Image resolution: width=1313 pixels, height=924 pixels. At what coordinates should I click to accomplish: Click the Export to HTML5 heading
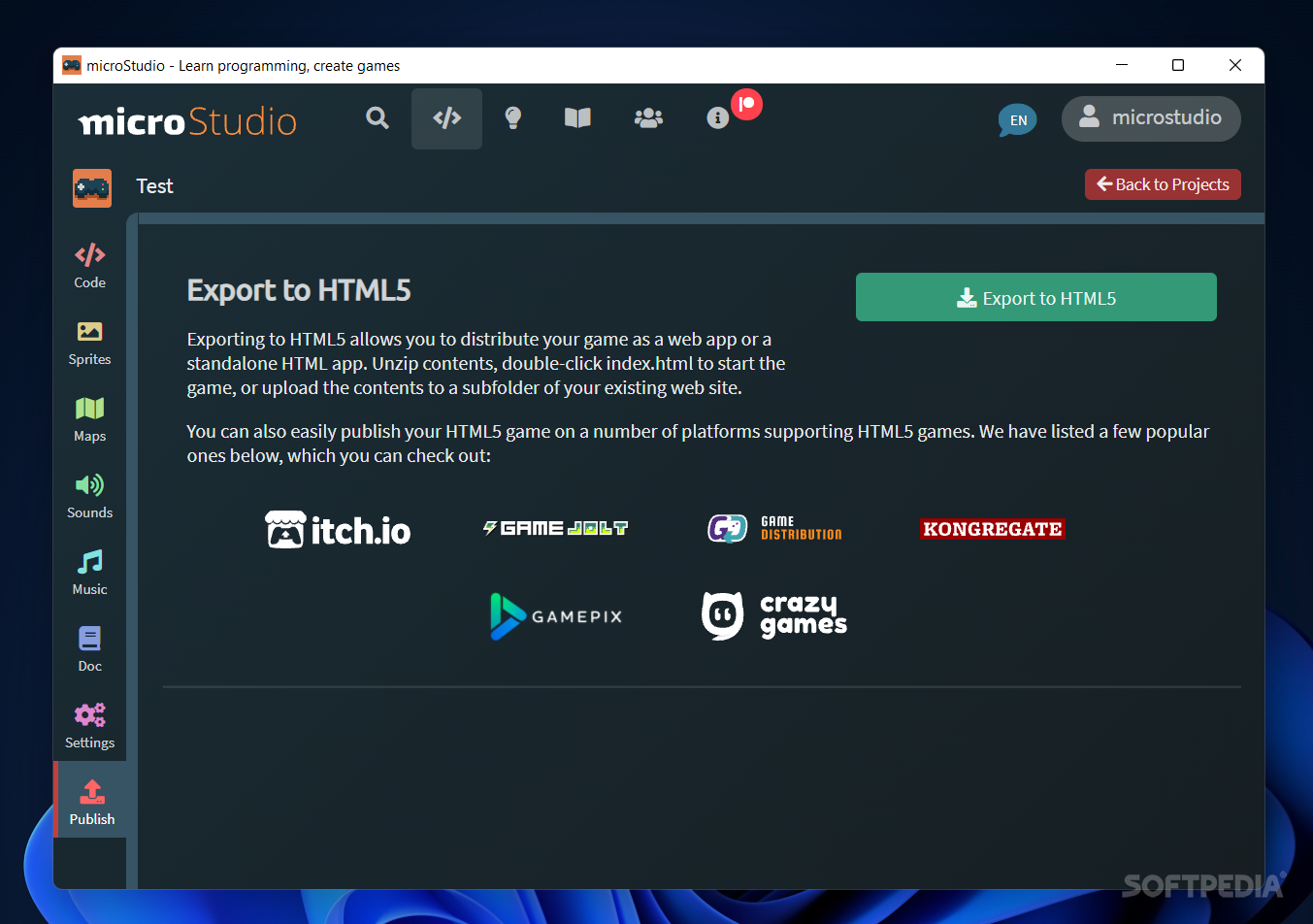point(299,290)
